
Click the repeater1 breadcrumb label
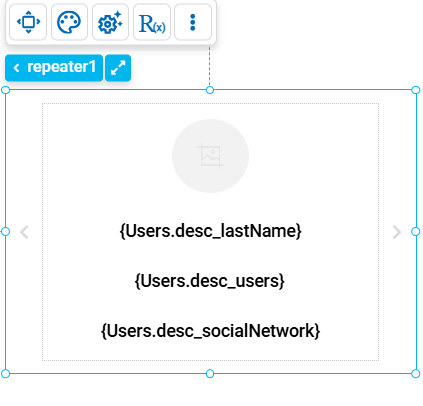62,67
